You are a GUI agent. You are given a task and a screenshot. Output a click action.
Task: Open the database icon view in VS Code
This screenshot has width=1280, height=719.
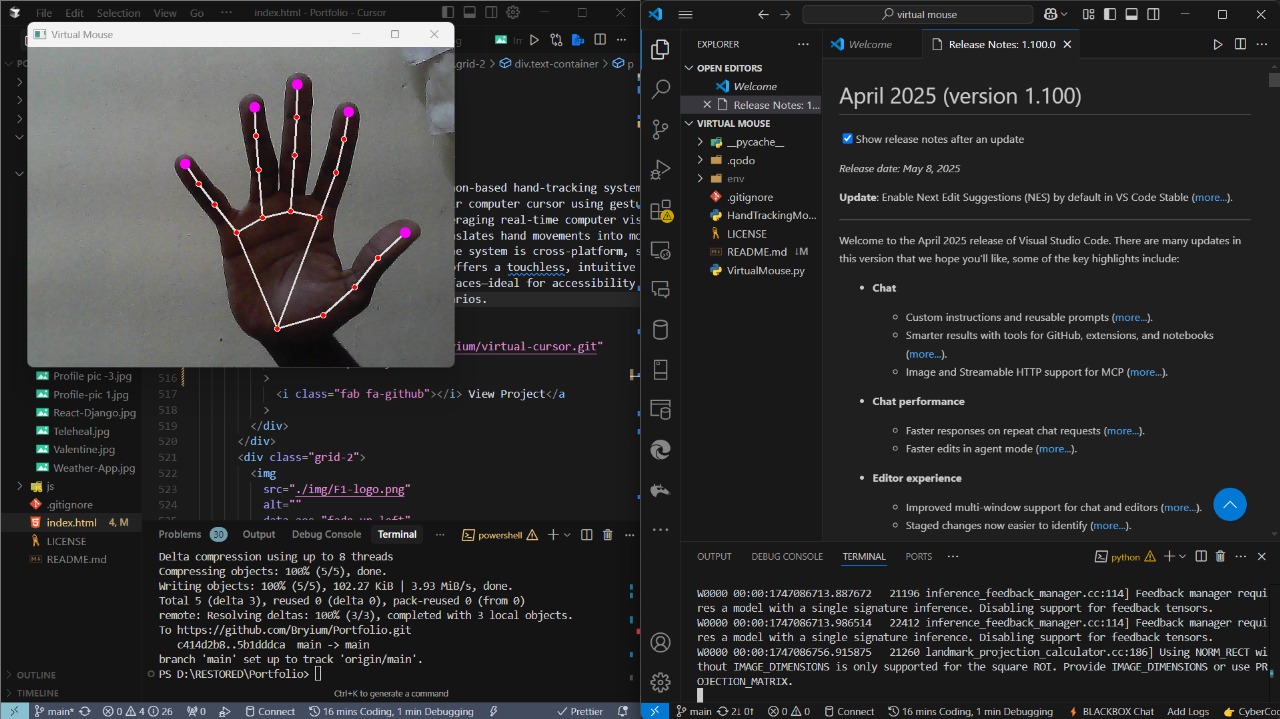pyautogui.click(x=660, y=330)
